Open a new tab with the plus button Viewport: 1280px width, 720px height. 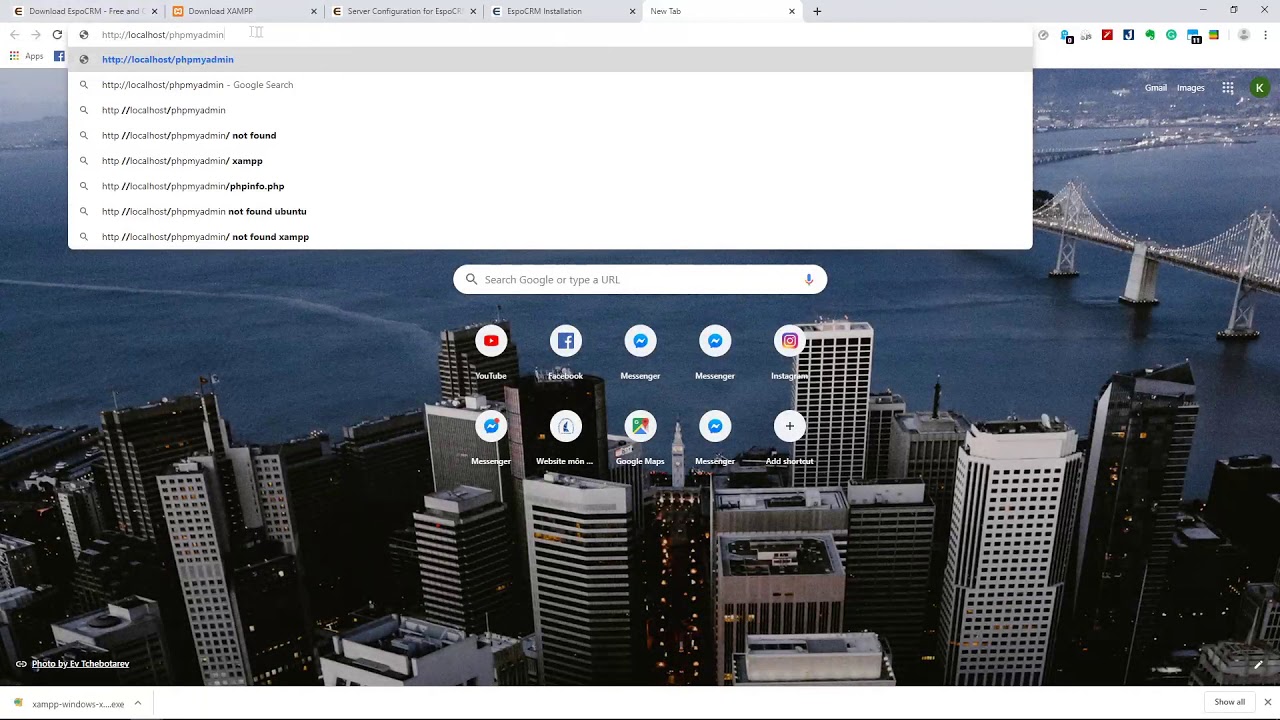tap(817, 11)
